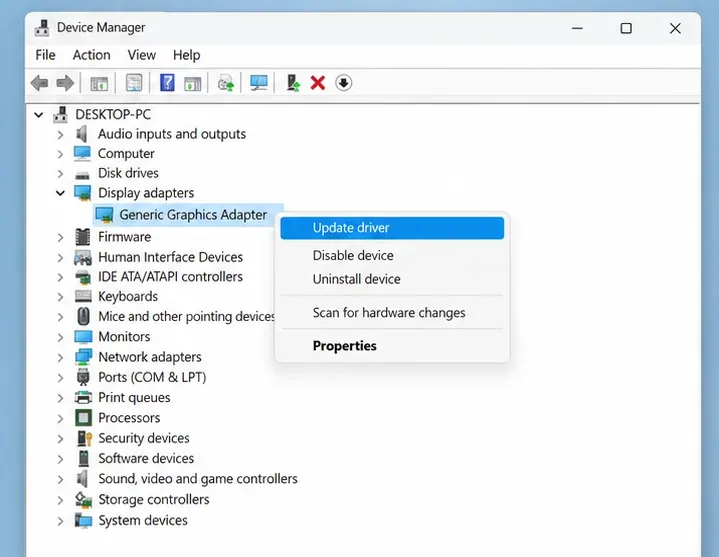Click the Back arrow toolbar icon
The width and height of the screenshot is (719, 557).
pos(39,83)
